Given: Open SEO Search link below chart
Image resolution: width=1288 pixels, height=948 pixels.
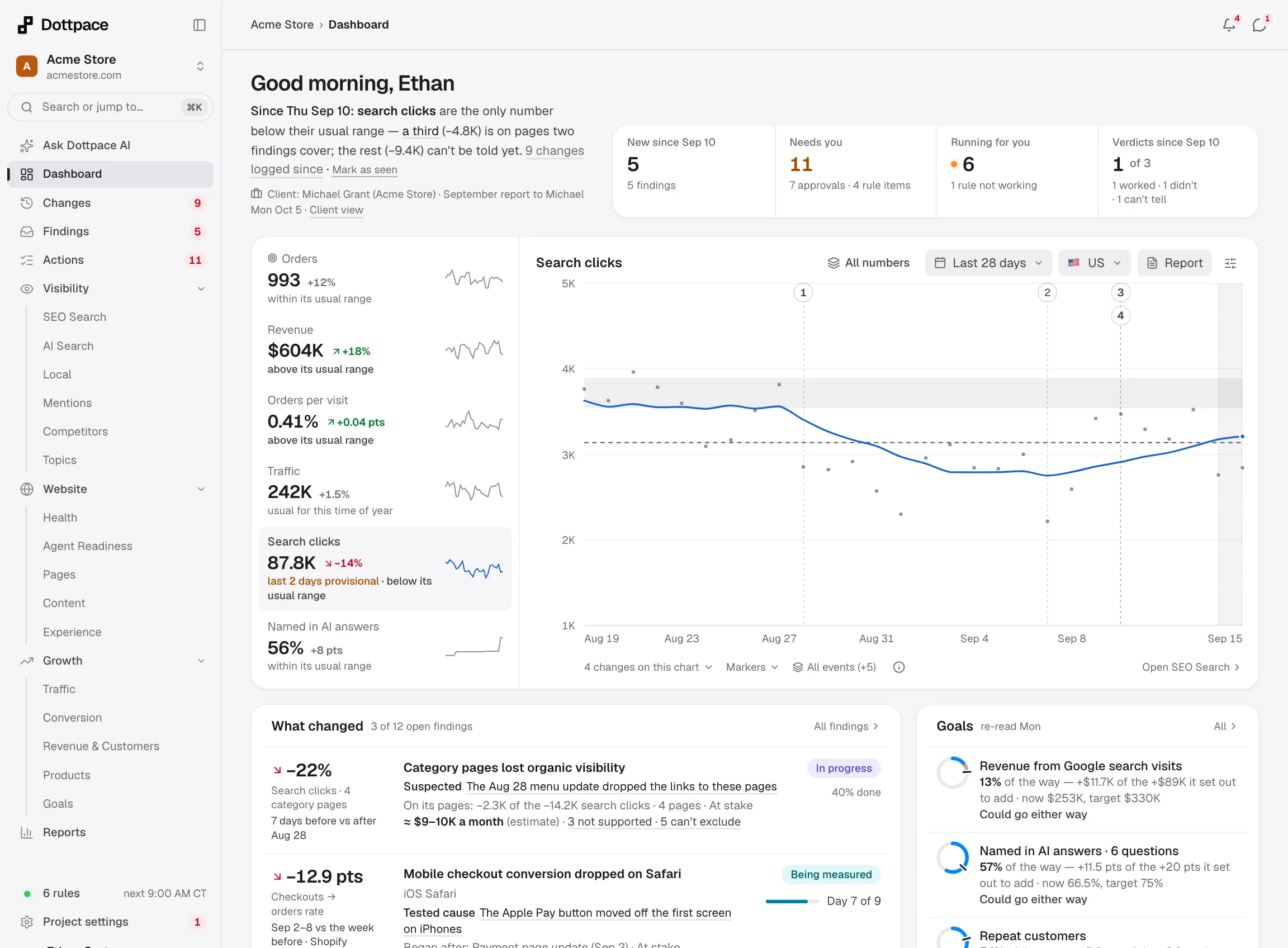Looking at the screenshot, I should click(x=1191, y=667).
